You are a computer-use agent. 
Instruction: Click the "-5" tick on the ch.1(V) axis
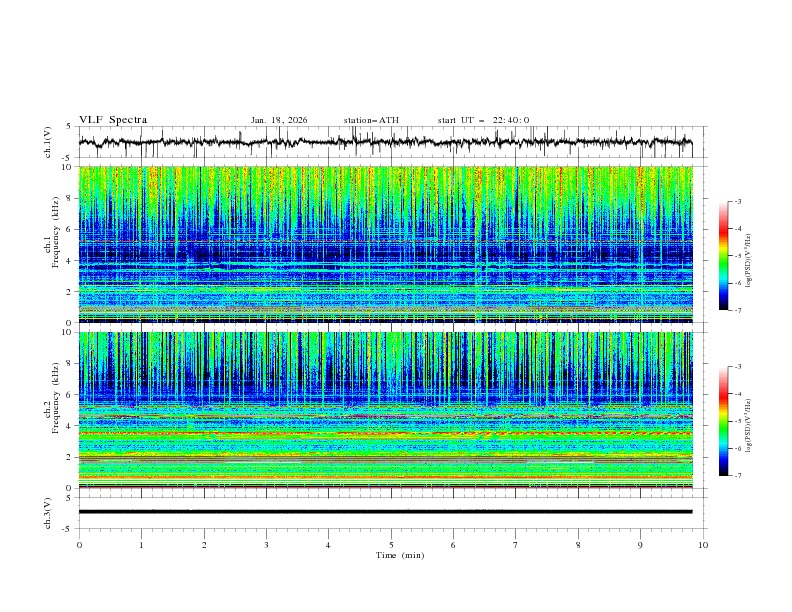click(68, 158)
